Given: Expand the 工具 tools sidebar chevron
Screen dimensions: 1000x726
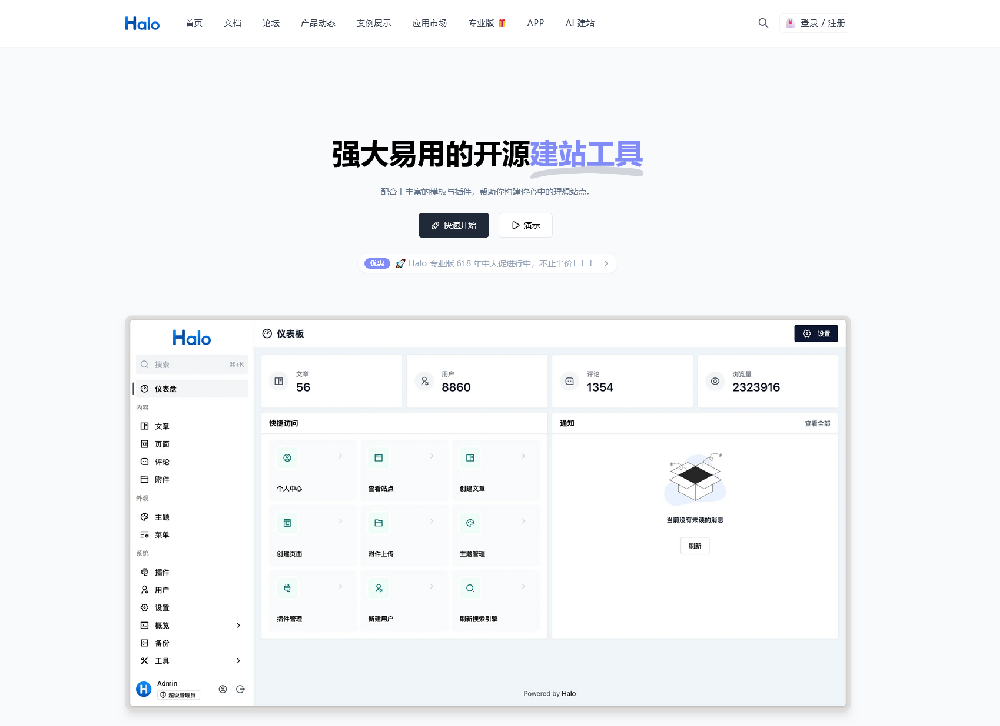Looking at the screenshot, I should pyautogui.click(x=239, y=661).
